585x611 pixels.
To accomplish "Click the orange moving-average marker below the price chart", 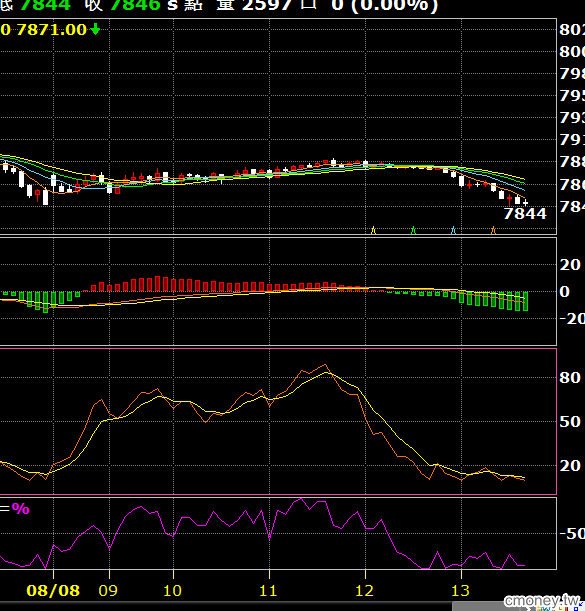I will [493, 230].
